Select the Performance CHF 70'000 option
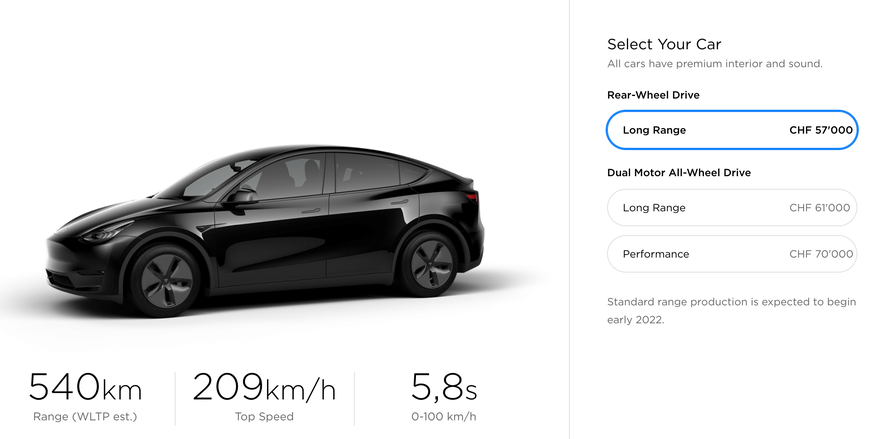Image resolution: width=873 pixels, height=439 pixels. (x=731, y=254)
